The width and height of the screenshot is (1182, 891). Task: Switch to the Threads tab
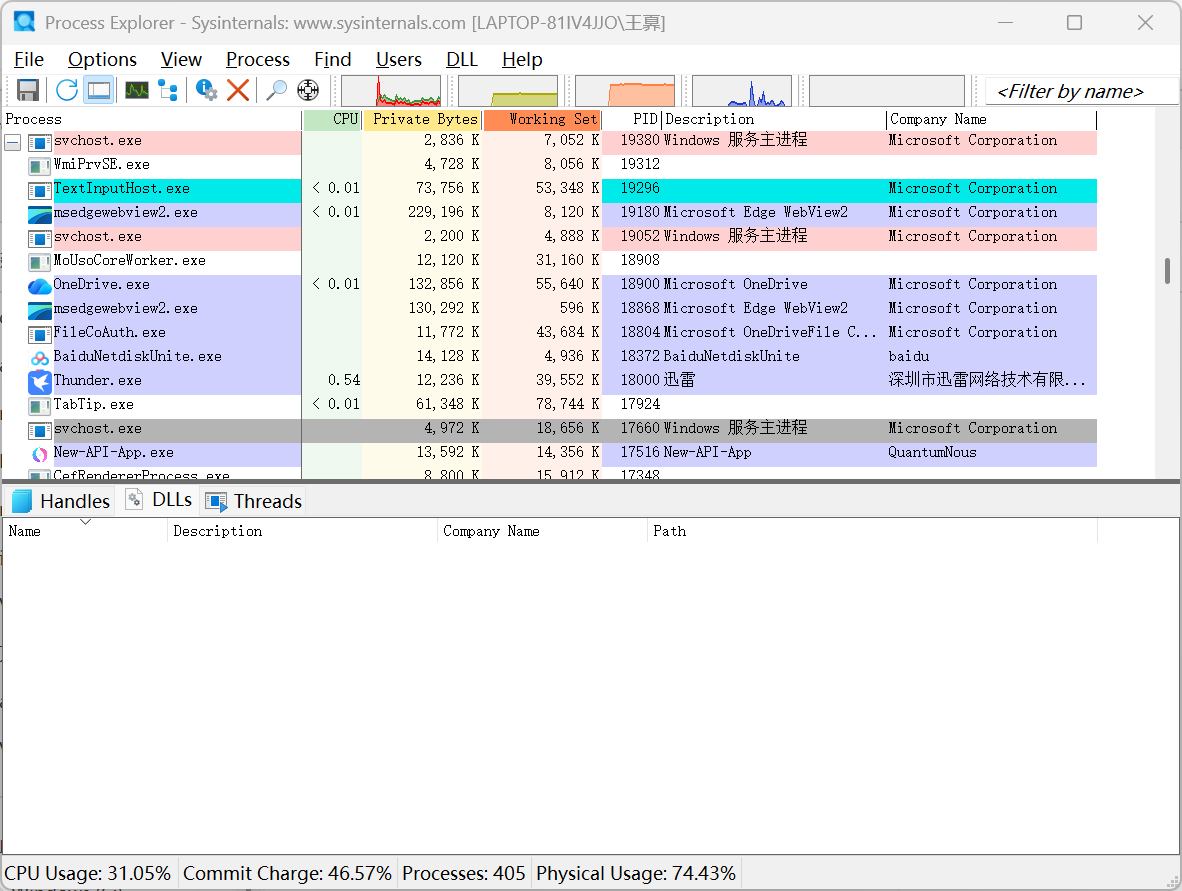(254, 501)
